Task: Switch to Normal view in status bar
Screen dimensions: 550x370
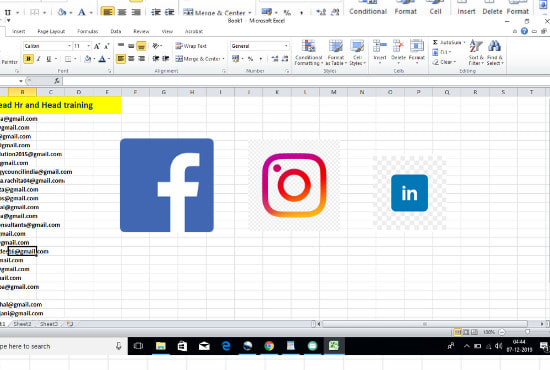Action: (x=458, y=332)
